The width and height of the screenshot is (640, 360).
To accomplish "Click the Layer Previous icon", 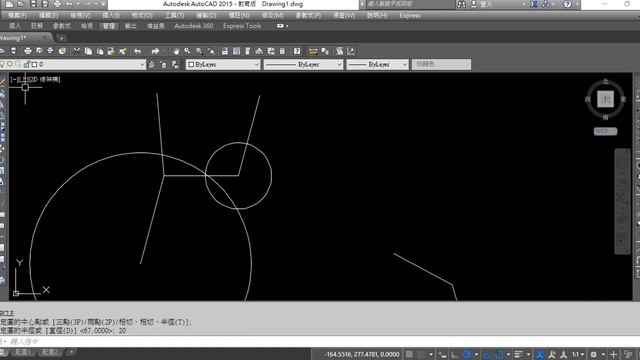I will [x=163, y=64].
